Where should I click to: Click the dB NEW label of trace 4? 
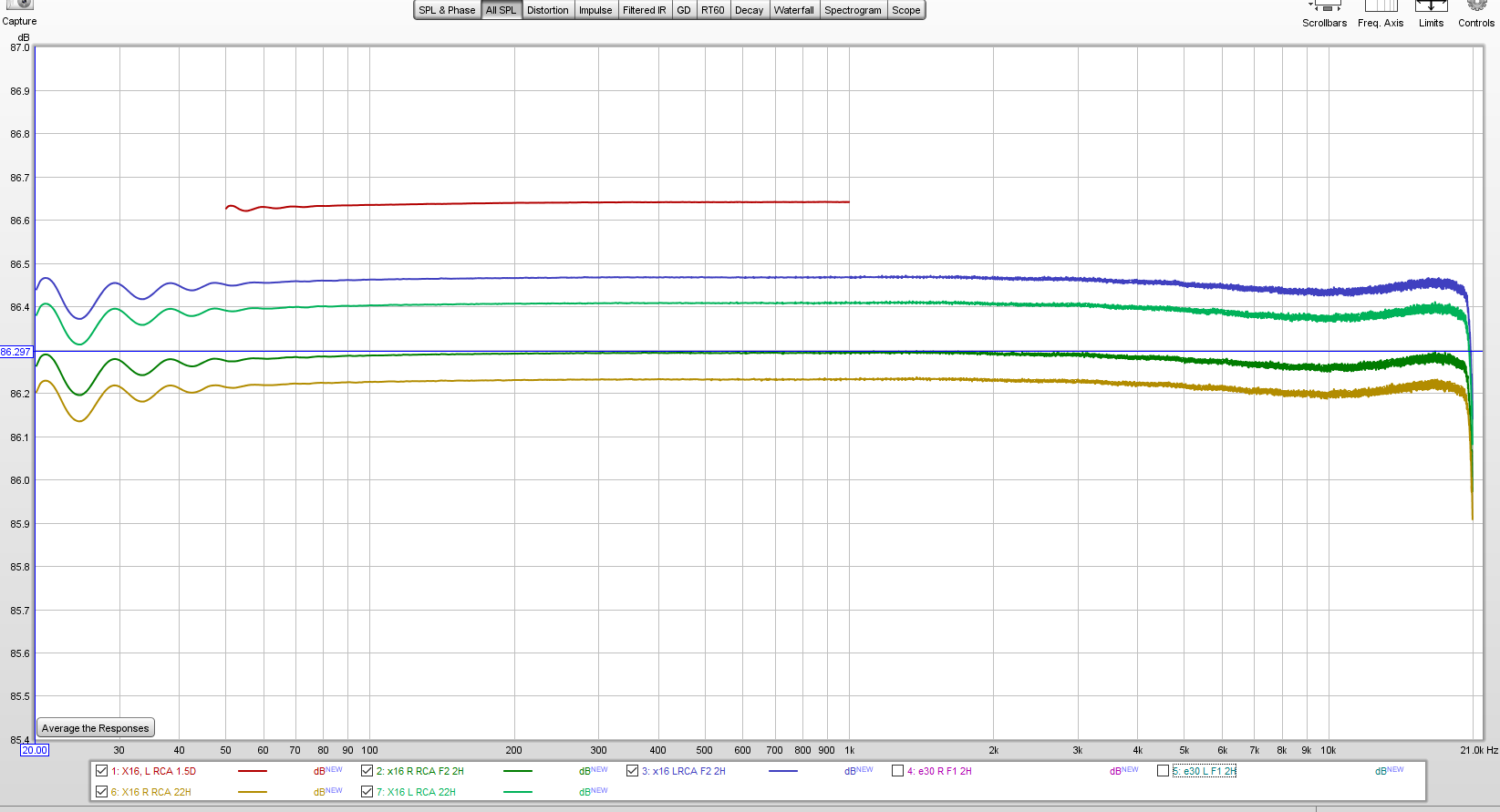pyautogui.click(x=1124, y=771)
